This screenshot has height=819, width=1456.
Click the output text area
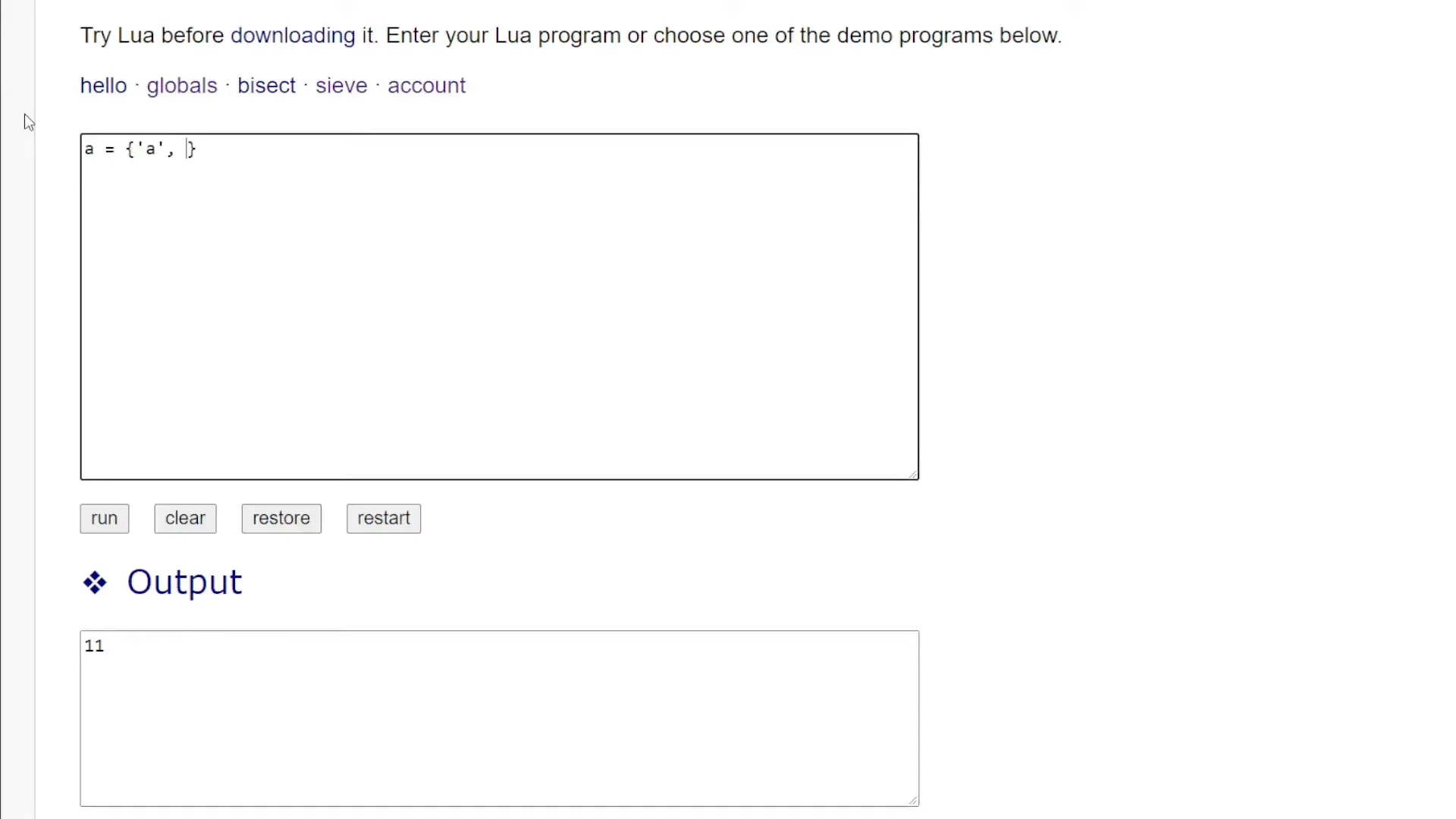click(x=499, y=716)
